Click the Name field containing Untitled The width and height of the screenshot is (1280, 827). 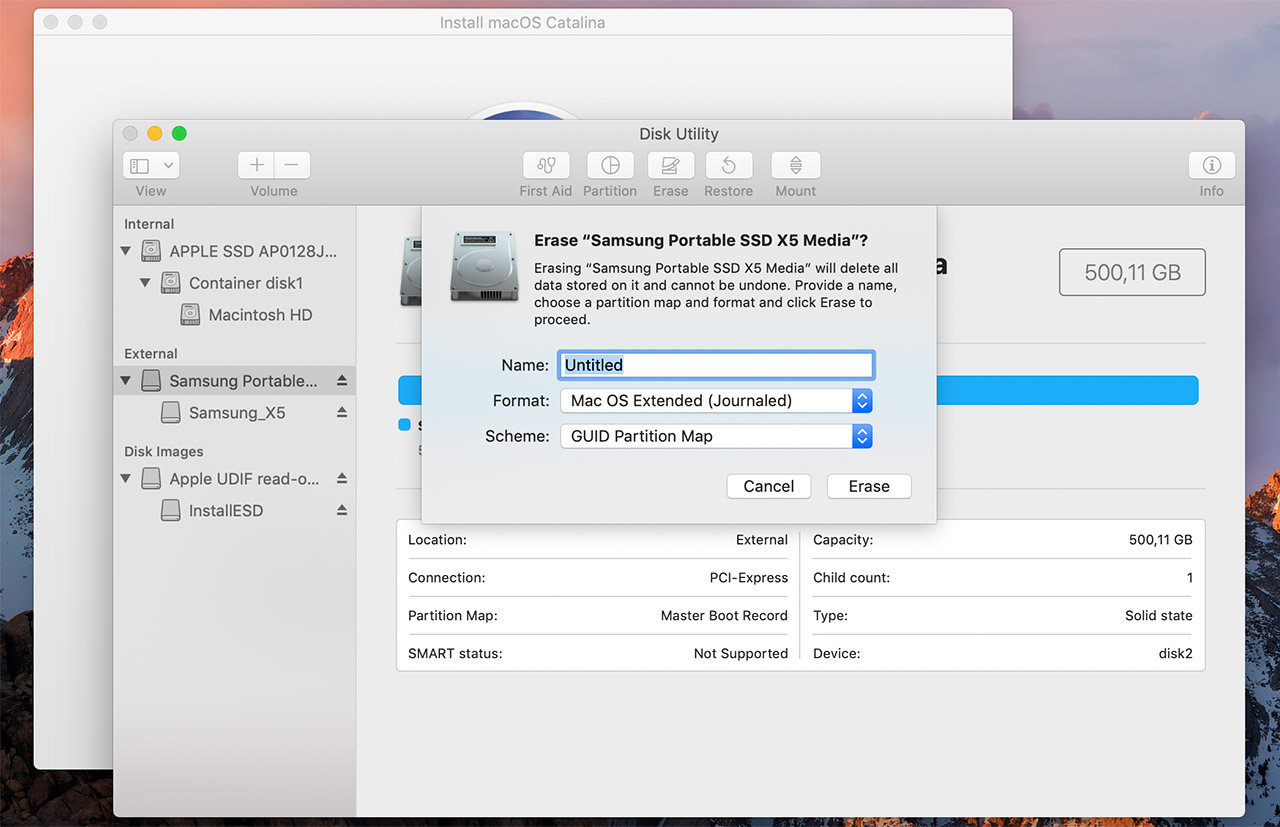pyautogui.click(x=716, y=365)
